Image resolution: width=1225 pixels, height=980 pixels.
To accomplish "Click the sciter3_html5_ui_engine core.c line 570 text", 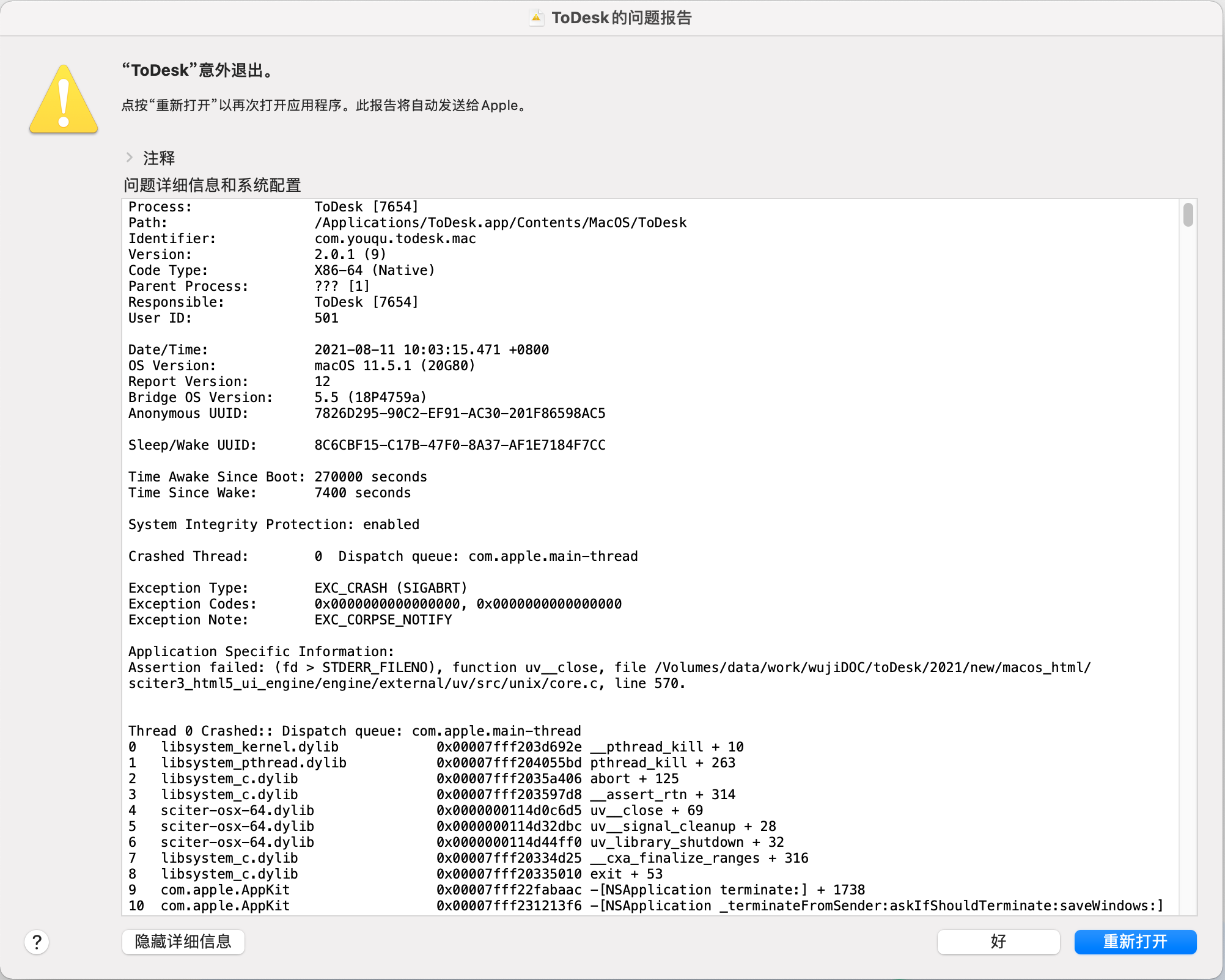I will click(x=407, y=683).
